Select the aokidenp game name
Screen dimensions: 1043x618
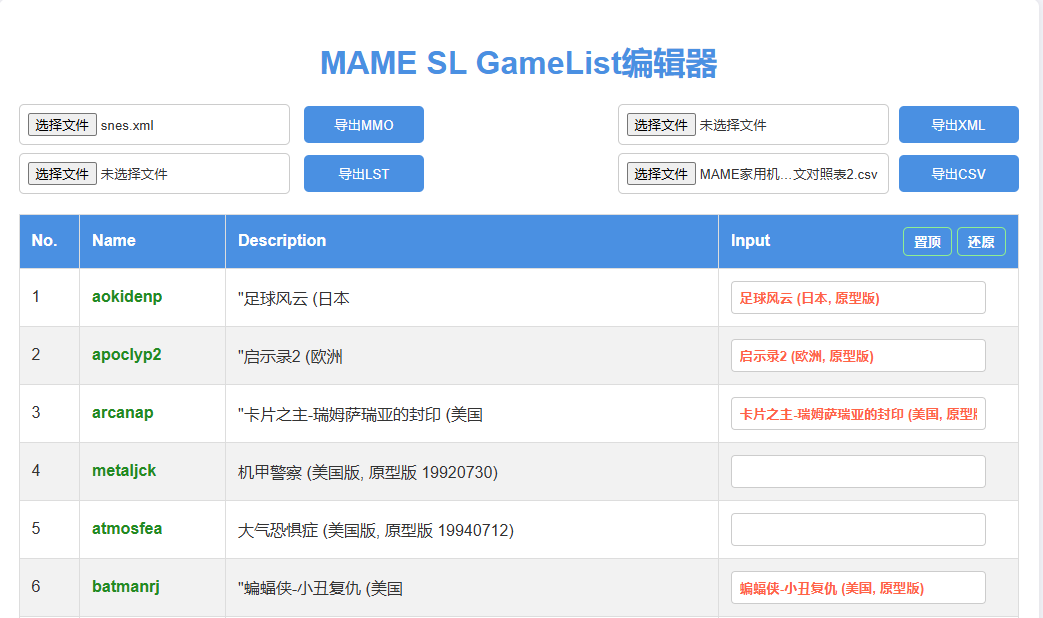coord(124,297)
